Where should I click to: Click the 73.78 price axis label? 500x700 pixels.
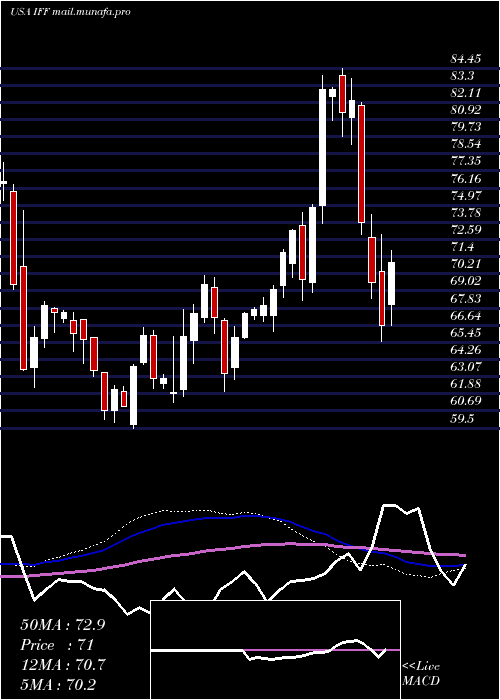[466, 212]
